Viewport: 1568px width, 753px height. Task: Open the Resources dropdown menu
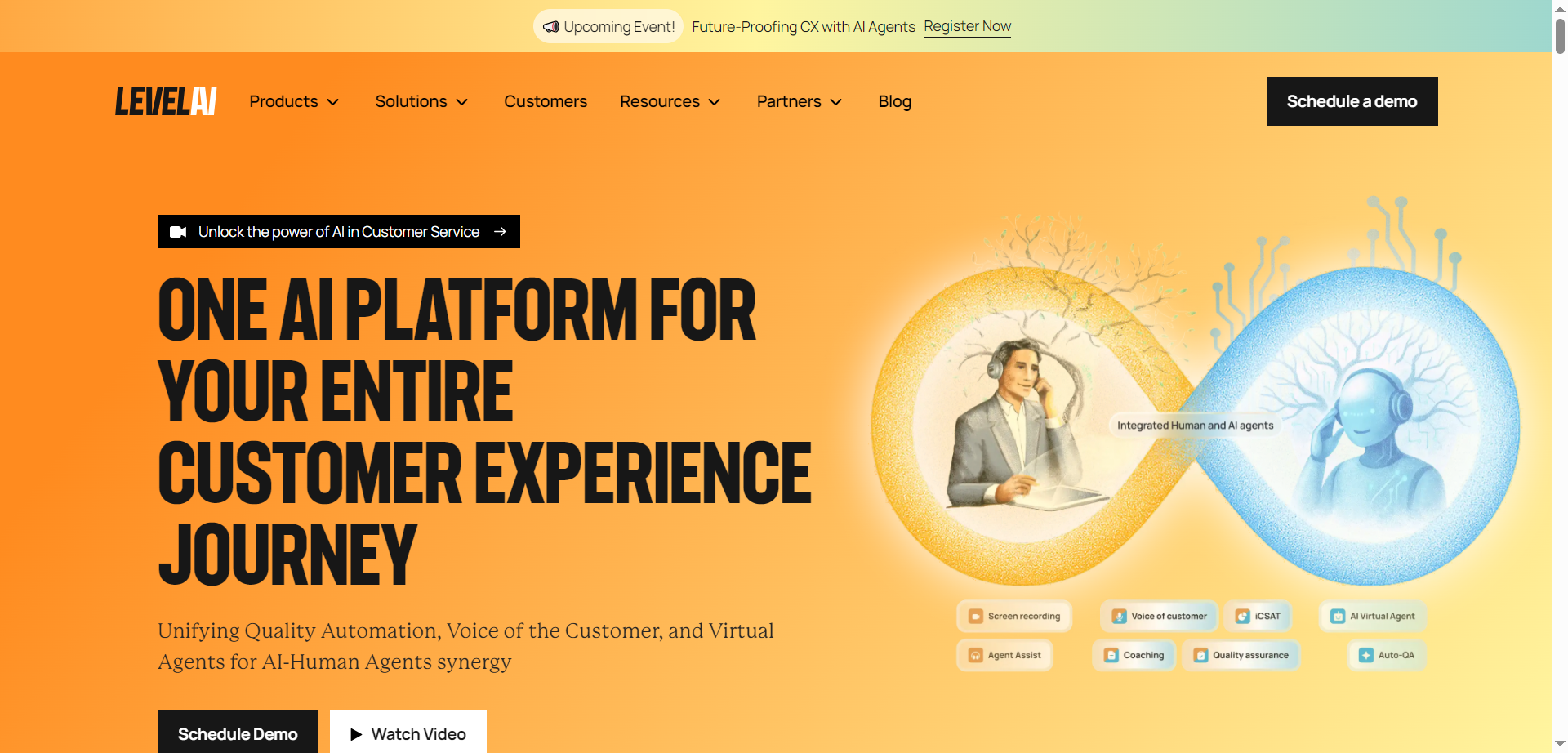tap(670, 101)
